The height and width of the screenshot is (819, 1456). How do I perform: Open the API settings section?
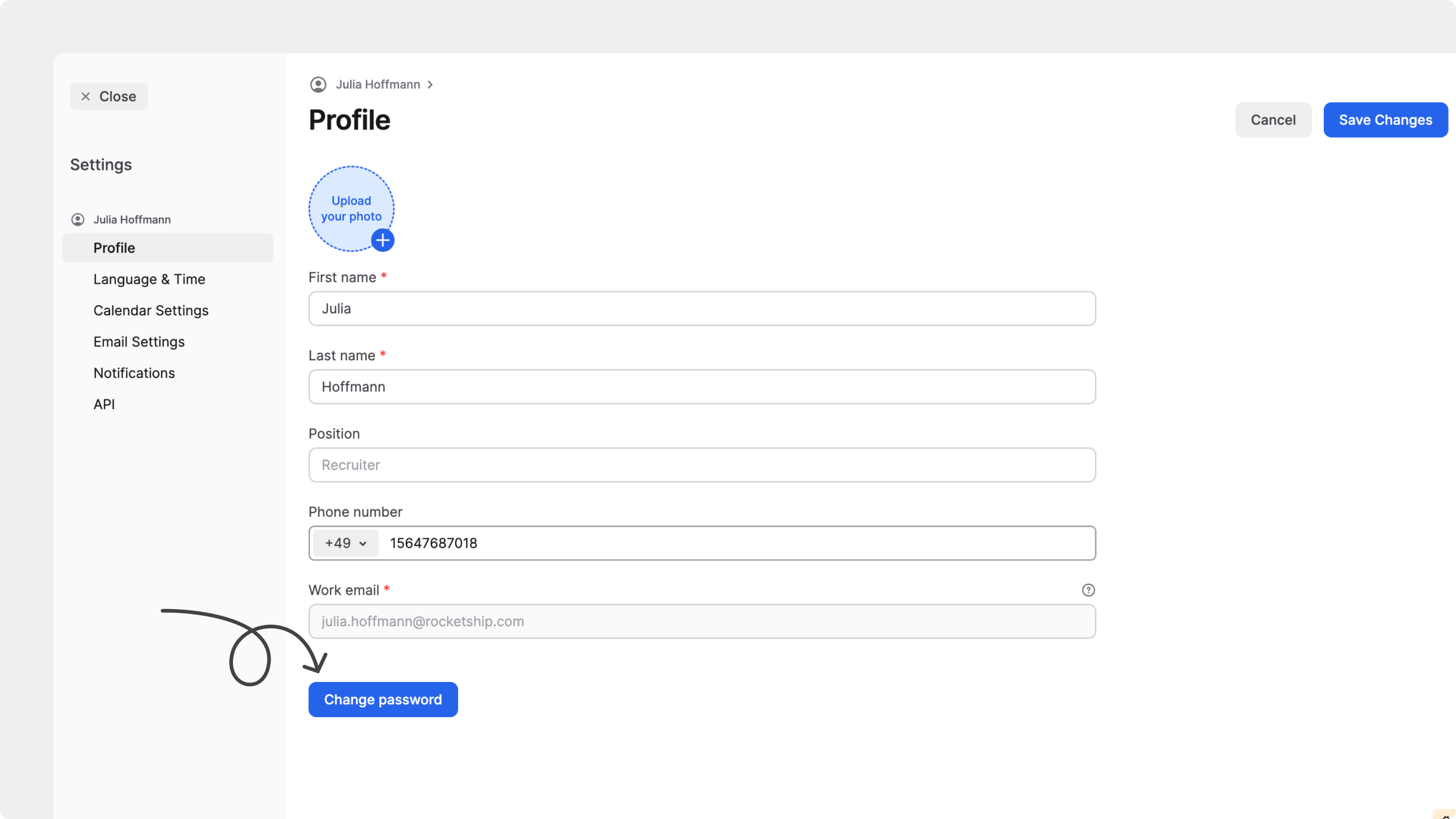pos(104,404)
